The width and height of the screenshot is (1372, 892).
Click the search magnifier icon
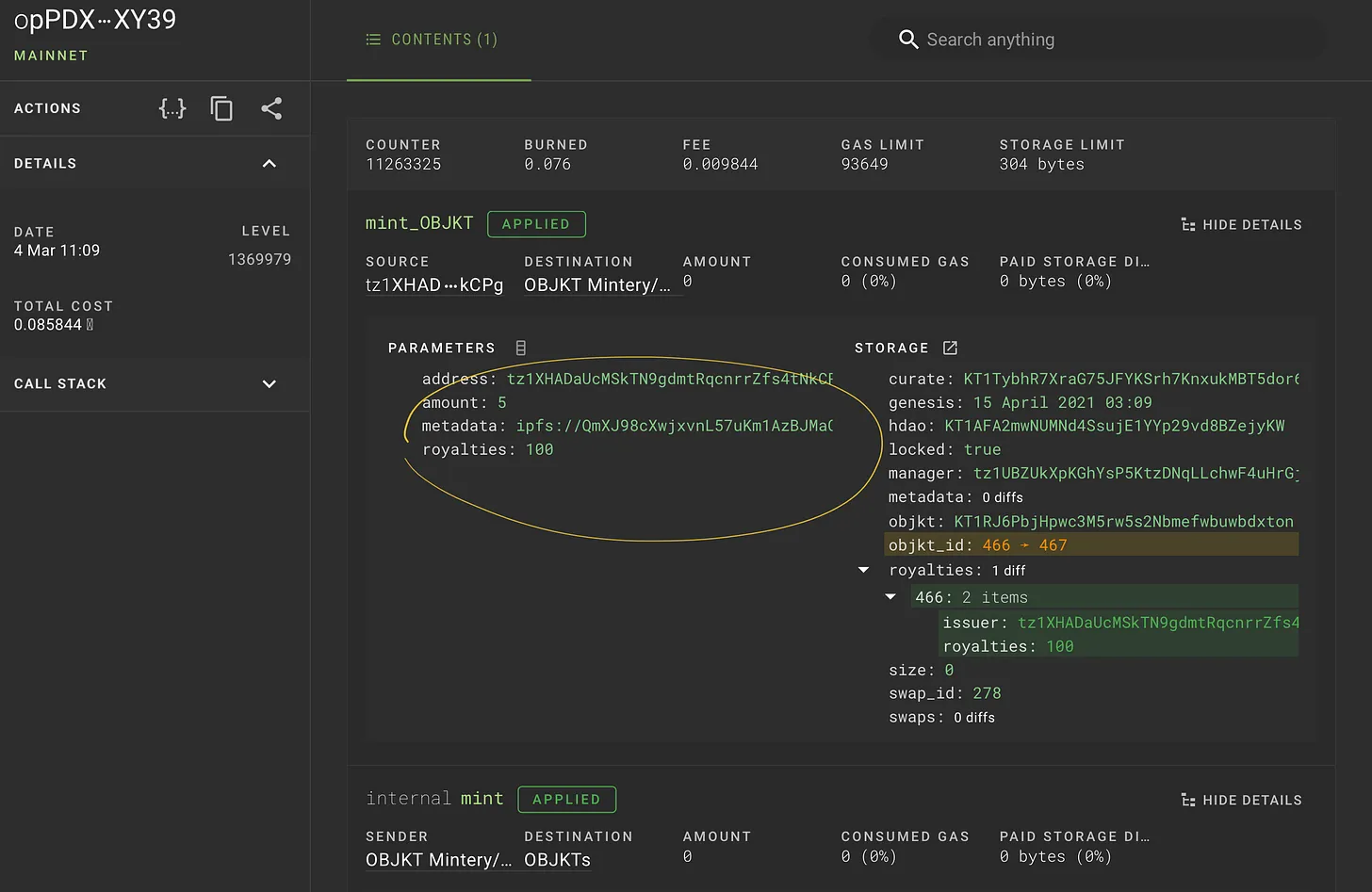pos(908,40)
